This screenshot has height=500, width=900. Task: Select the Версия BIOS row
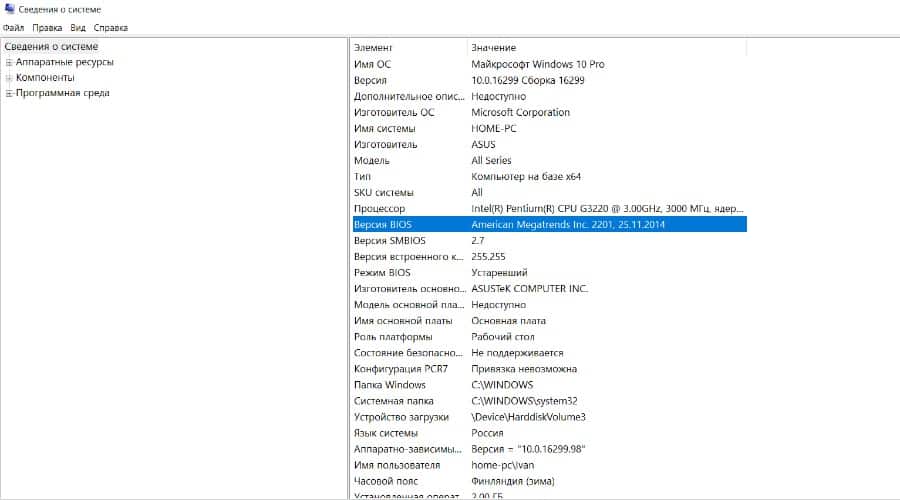coord(384,225)
